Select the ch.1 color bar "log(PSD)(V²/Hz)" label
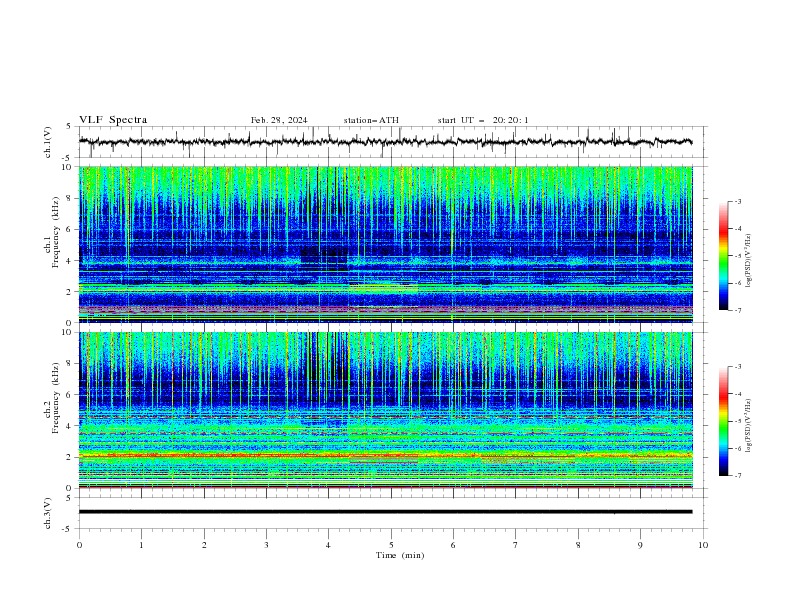Screen dimensions: 792x612 749,261
